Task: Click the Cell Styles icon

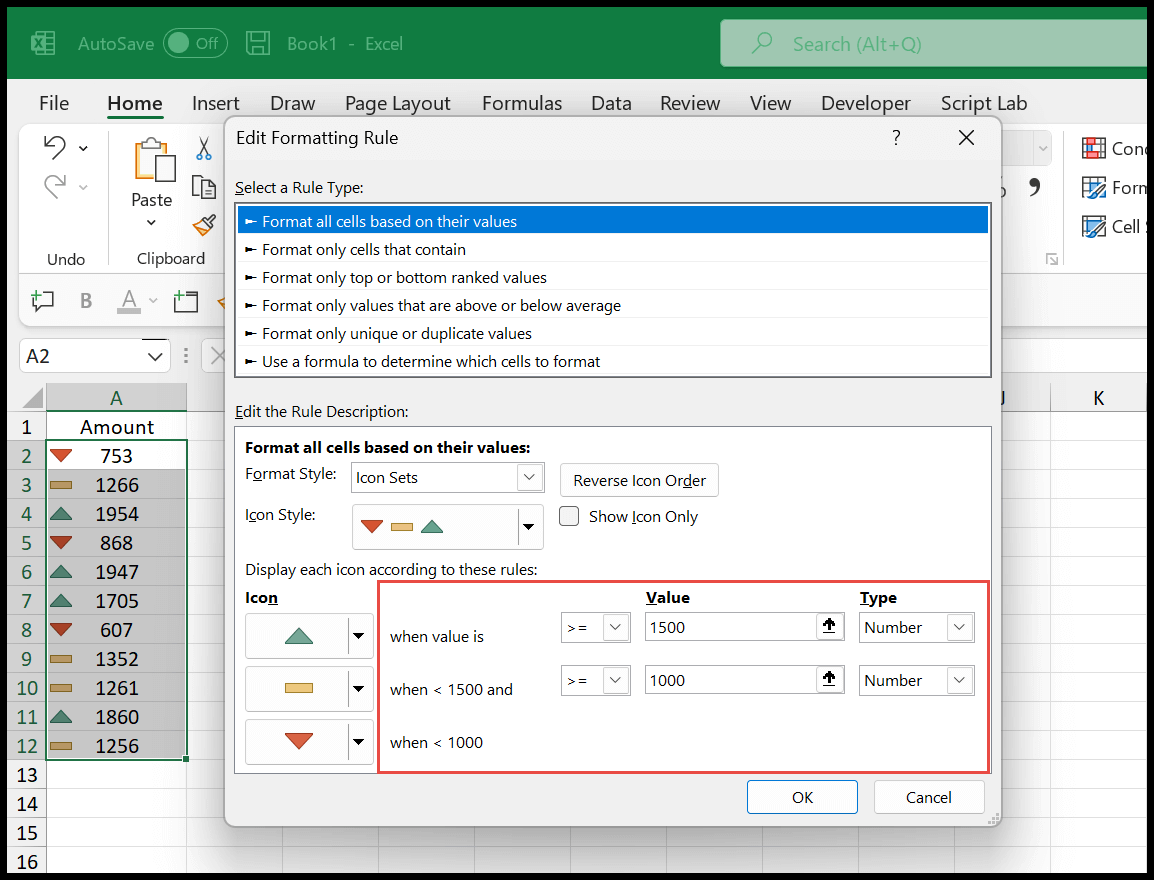Action: click(x=1094, y=226)
